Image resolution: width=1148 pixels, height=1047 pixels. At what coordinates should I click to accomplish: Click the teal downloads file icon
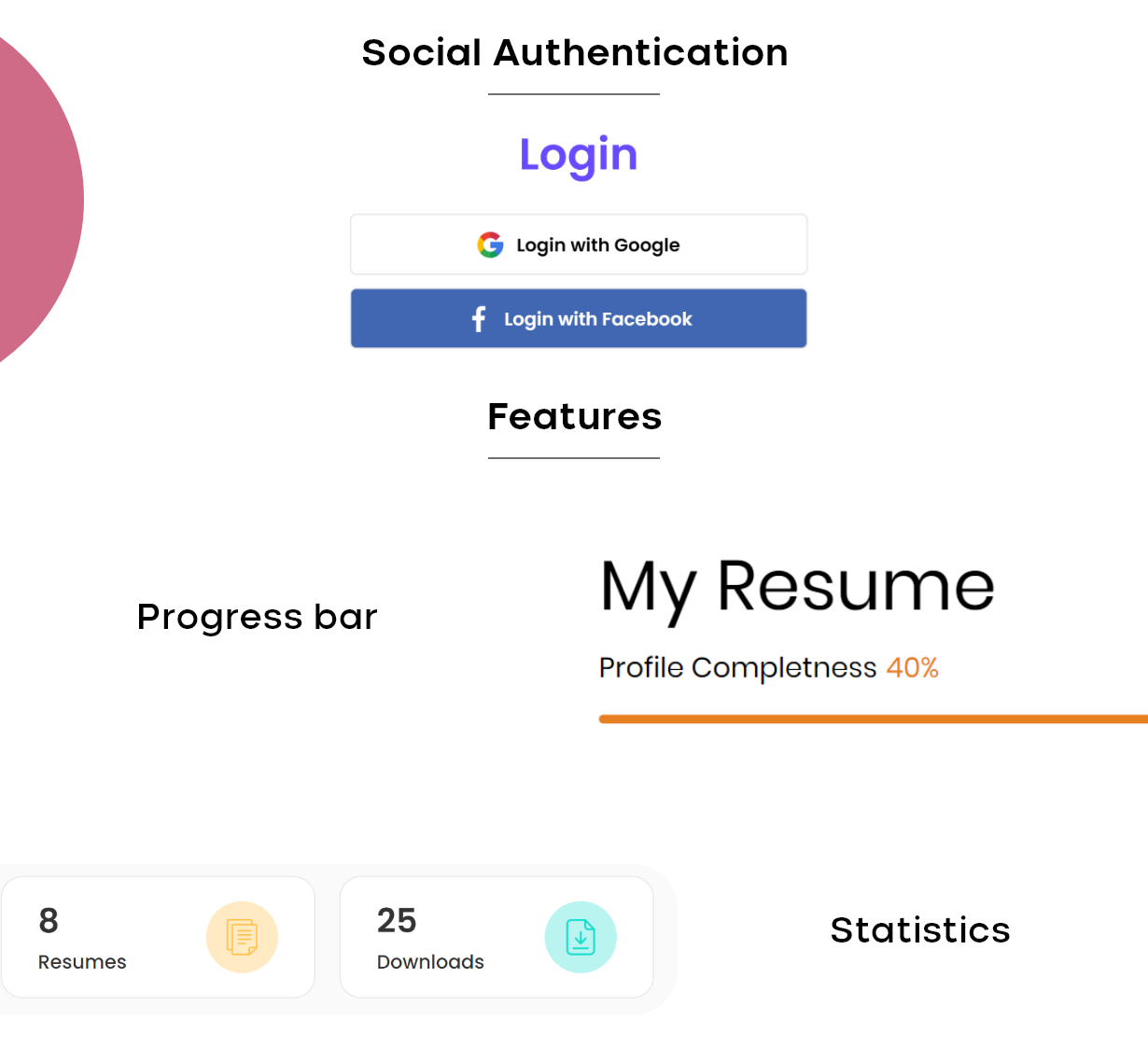coord(581,937)
